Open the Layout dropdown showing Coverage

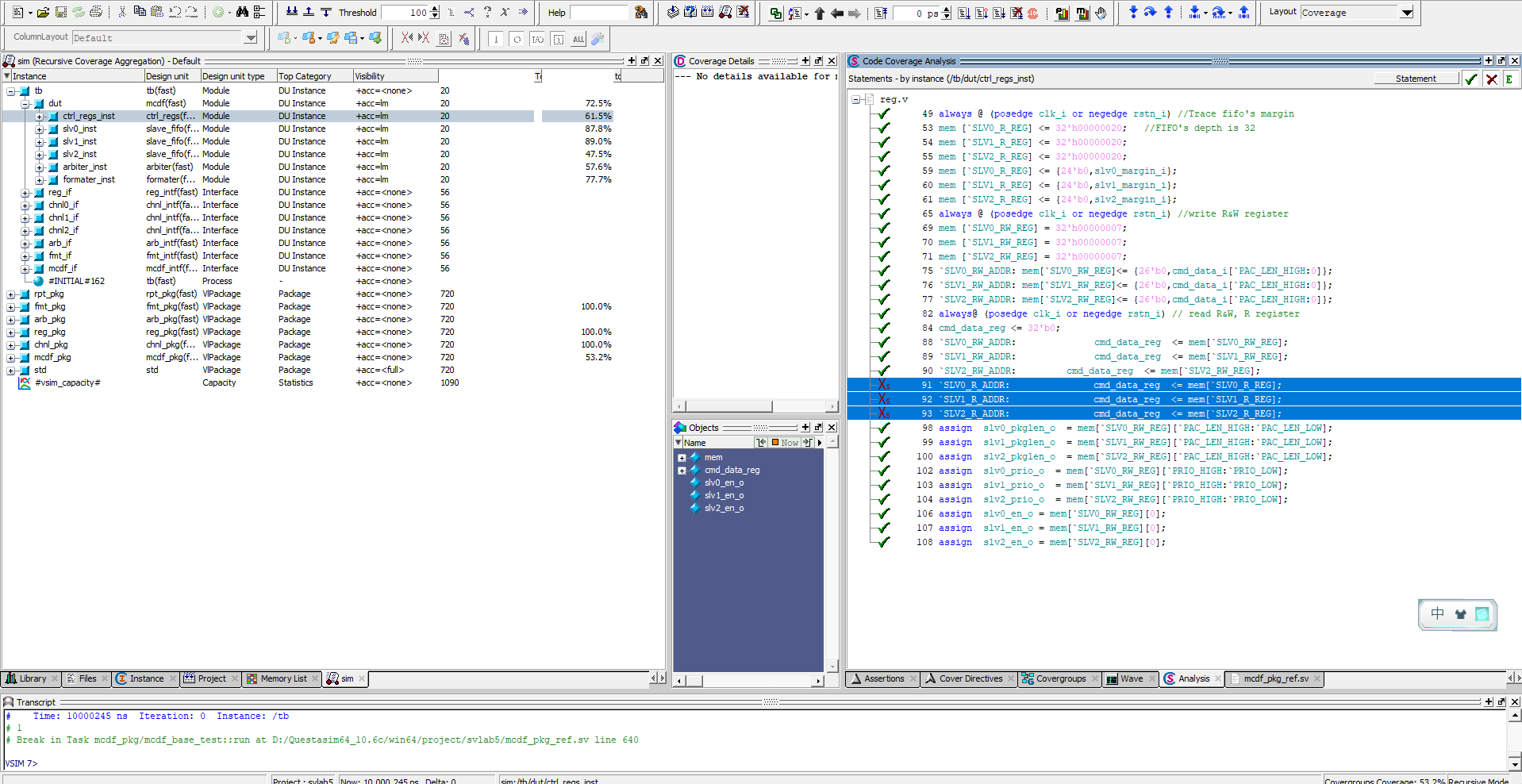pyautogui.click(x=1406, y=12)
